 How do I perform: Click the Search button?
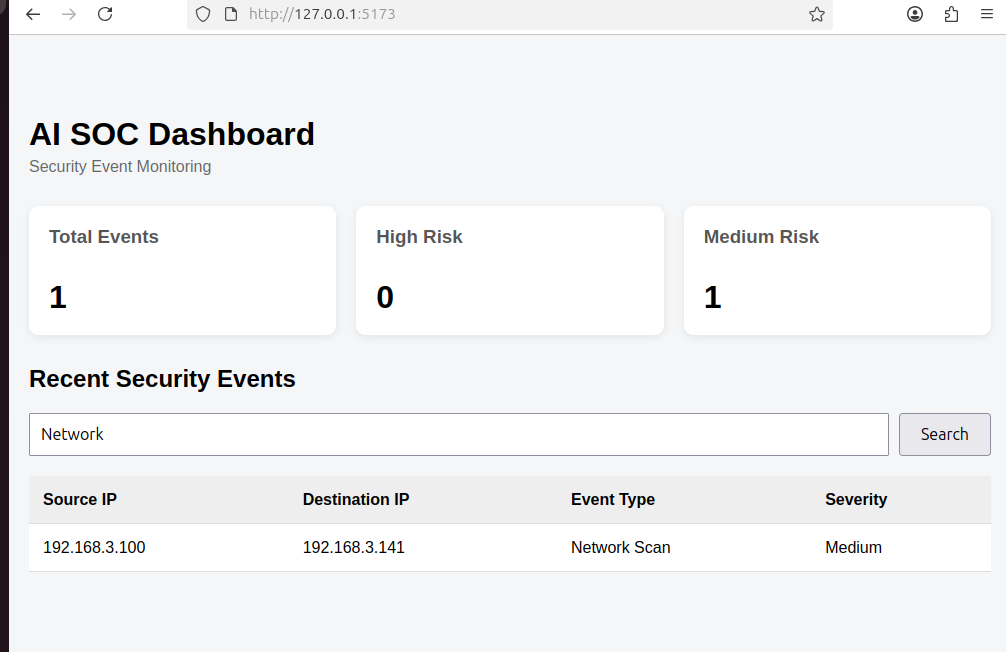pos(944,434)
